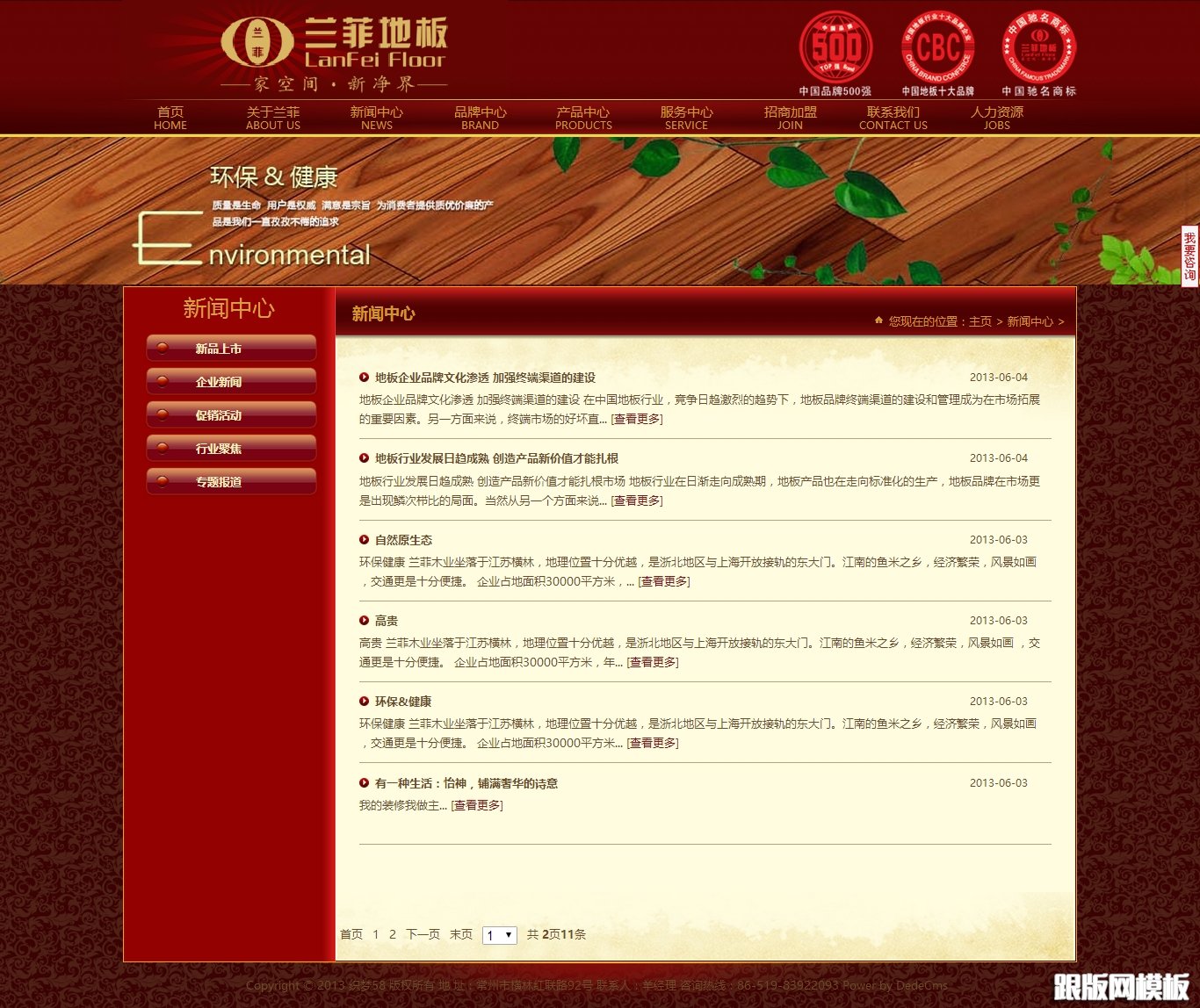Click bullet icon beside 高贵 title
Screen dimensions: 1200x1008
364,621
